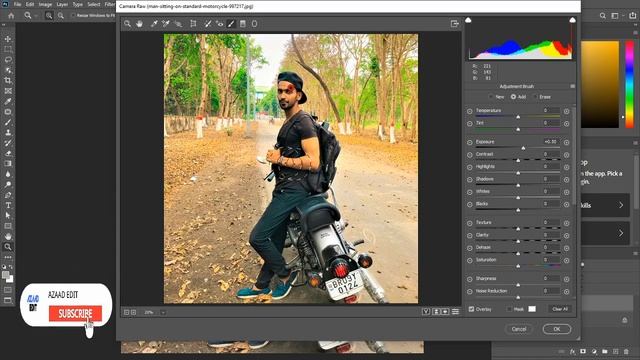Open Photoshop File menu
Image resolution: width=640 pixels, height=360 pixels.
pyautogui.click(x=17, y=4)
